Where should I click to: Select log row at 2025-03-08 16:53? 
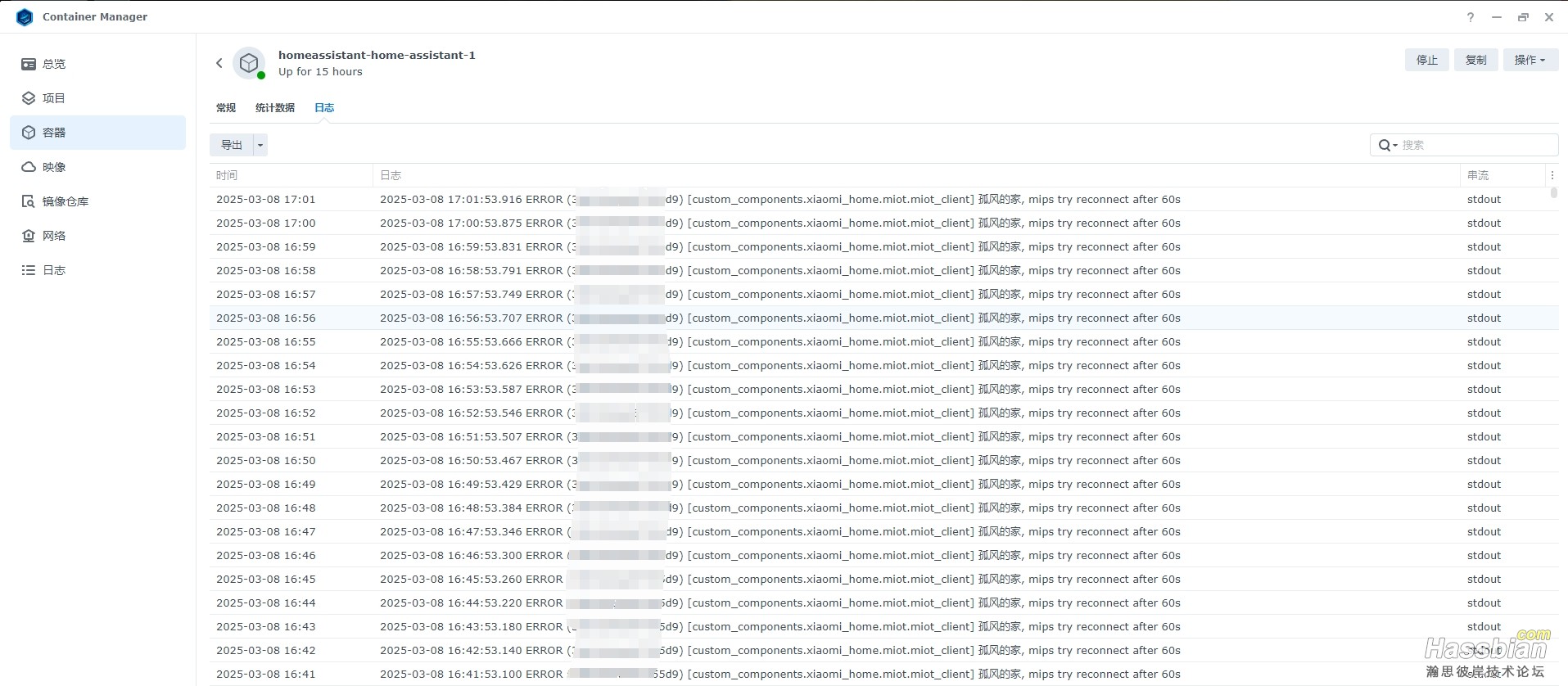tap(883, 389)
